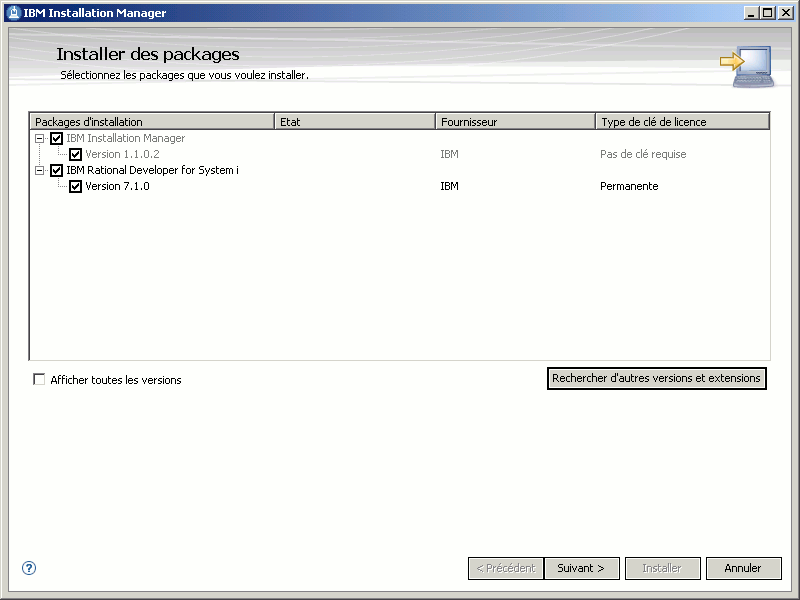Click the Installer button

tap(663, 568)
